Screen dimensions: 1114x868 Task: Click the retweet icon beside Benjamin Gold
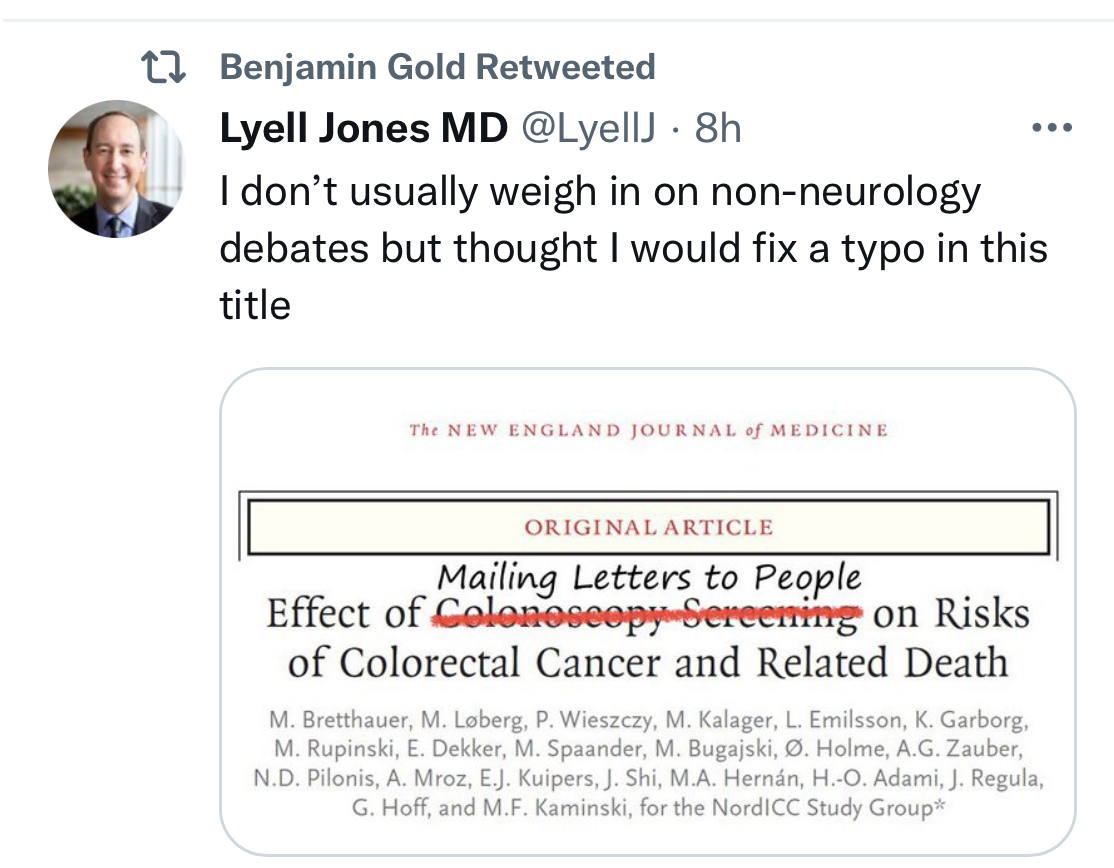coord(165,68)
